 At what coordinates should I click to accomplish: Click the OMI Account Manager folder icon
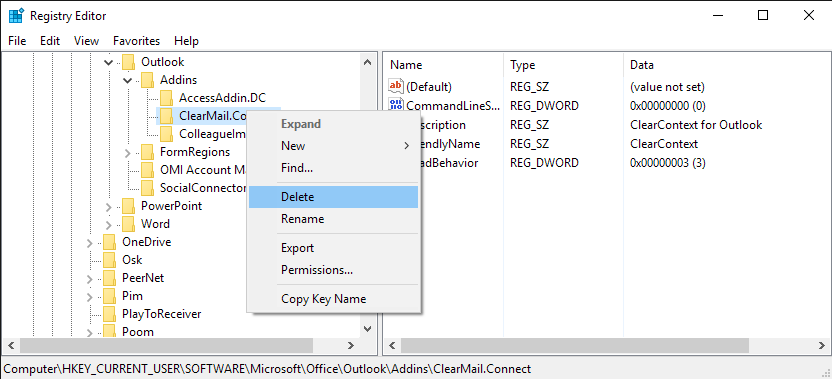click(148, 170)
